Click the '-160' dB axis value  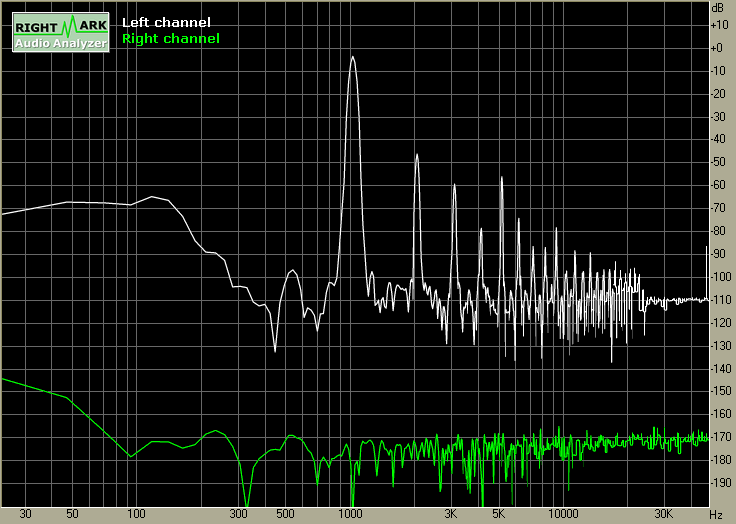pyautogui.click(x=721, y=414)
